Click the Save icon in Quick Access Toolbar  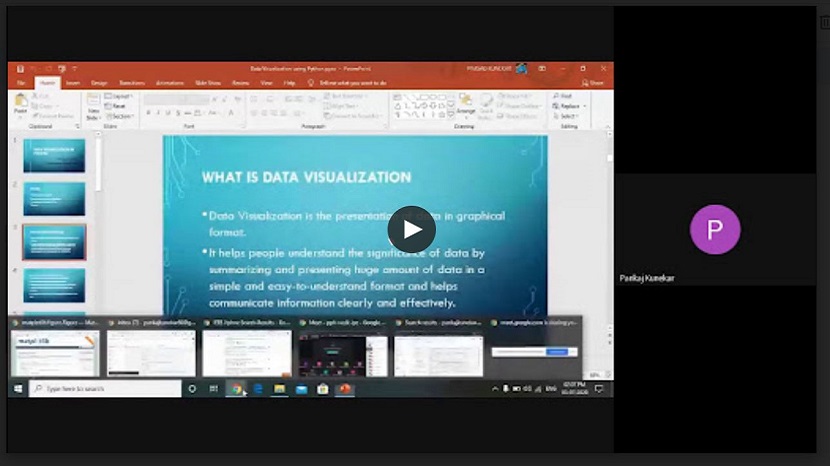click(20, 69)
